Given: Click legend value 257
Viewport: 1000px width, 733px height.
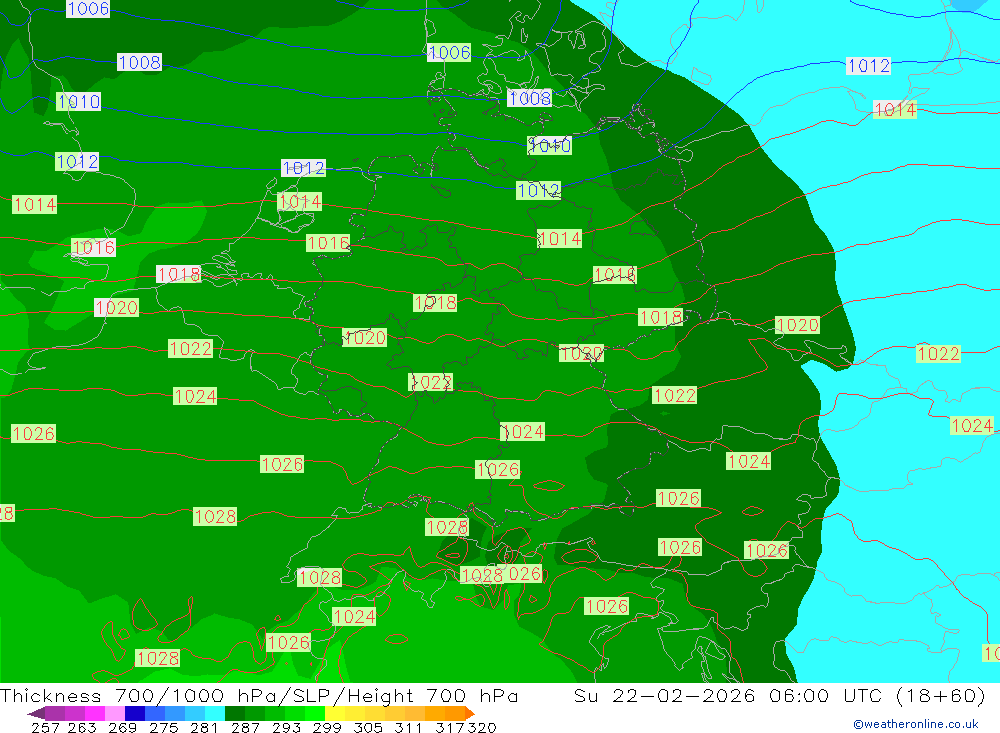Looking at the screenshot, I should pos(45,727).
